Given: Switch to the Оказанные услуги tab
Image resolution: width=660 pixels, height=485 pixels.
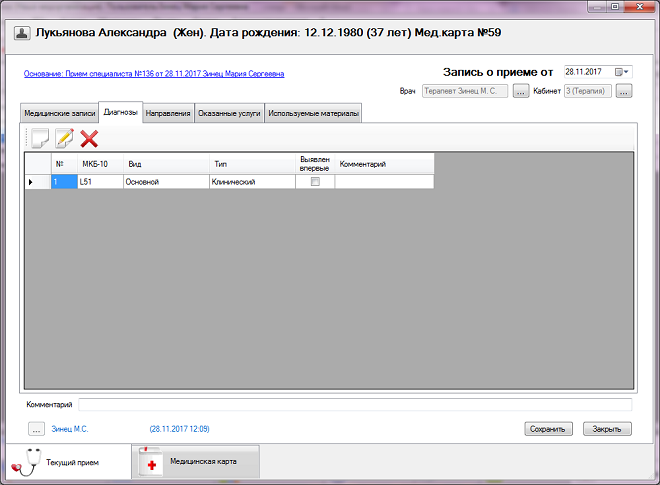Looking at the screenshot, I should click(229, 113).
